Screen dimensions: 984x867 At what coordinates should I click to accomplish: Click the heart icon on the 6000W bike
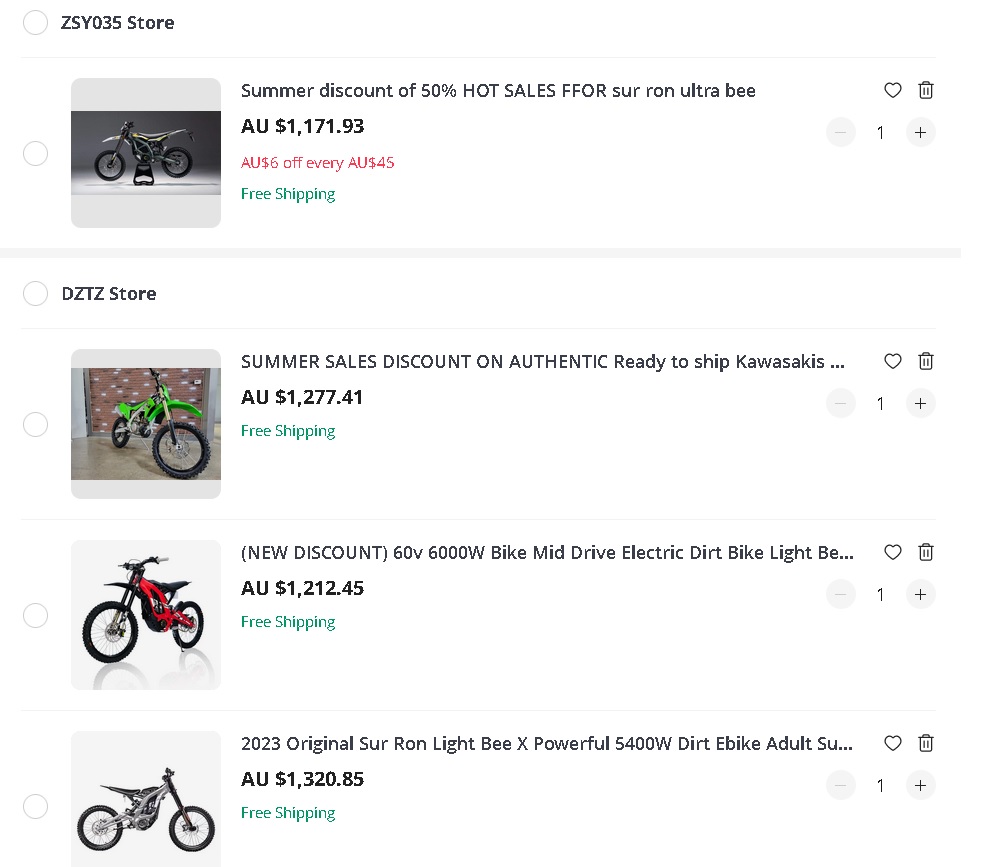(x=892, y=552)
